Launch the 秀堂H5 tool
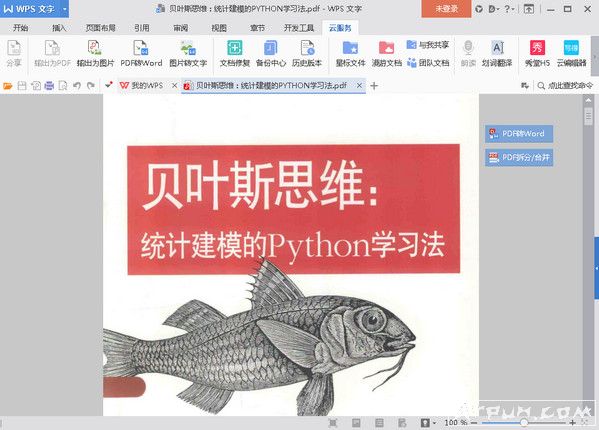 537,53
